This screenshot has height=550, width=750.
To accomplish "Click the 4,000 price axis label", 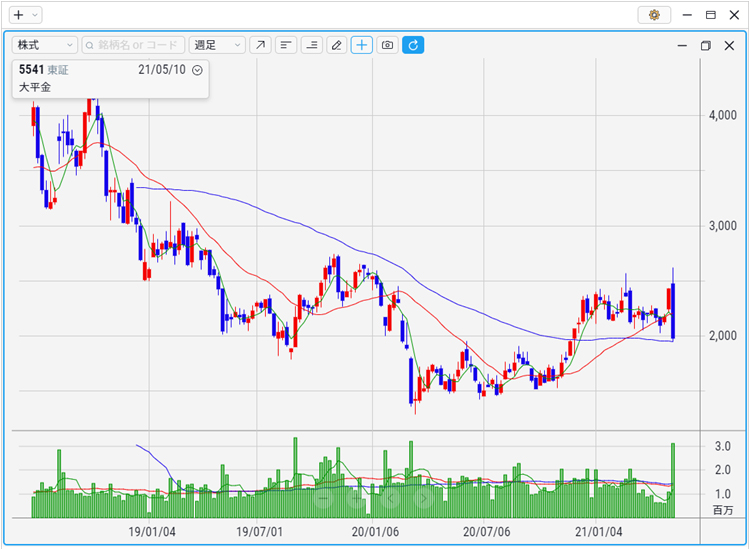I will pyautogui.click(x=723, y=115).
